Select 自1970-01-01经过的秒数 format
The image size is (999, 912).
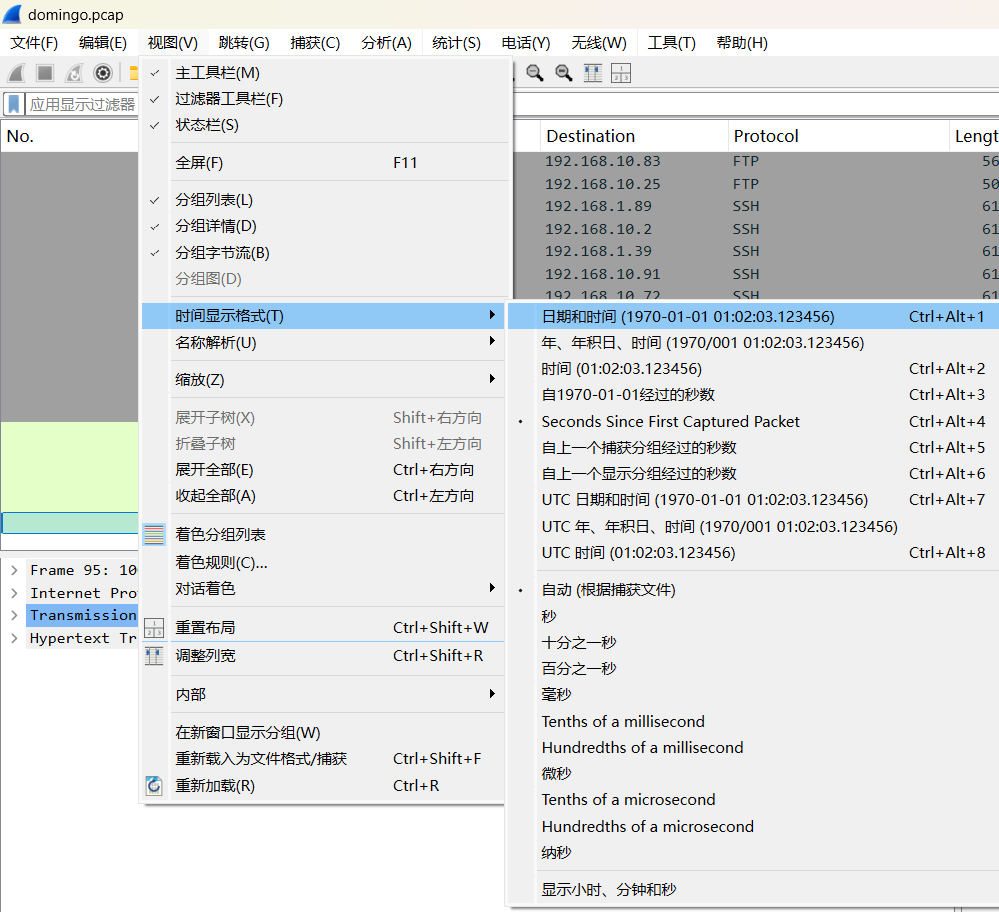[x=754, y=395]
